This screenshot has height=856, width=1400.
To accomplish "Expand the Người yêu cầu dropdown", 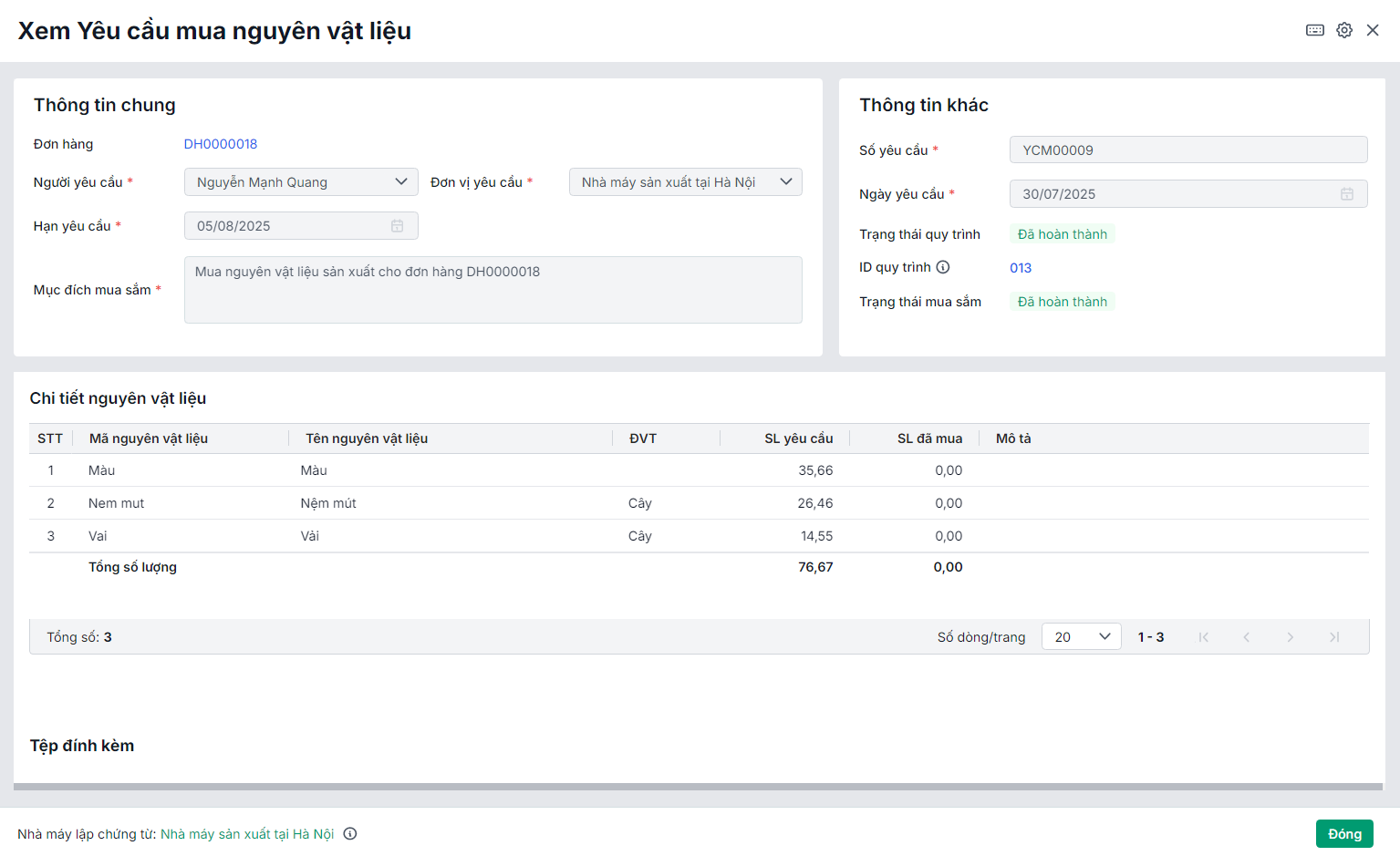I will [x=400, y=181].
